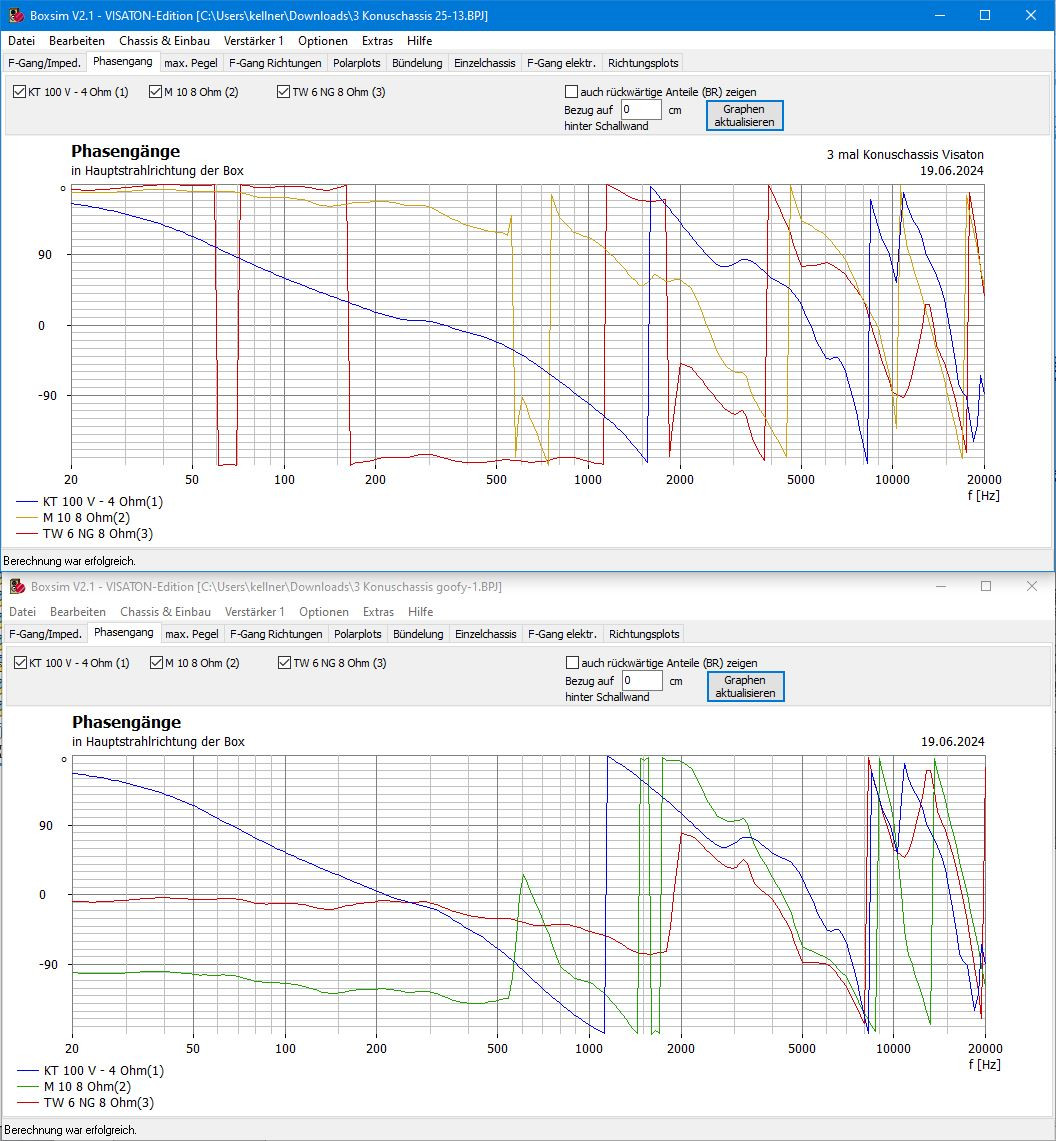Image resolution: width=1056 pixels, height=1141 pixels.
Task: Click legend entry KT 100 V - 4 Ohm(1) in top window
Action: point(90,501)
